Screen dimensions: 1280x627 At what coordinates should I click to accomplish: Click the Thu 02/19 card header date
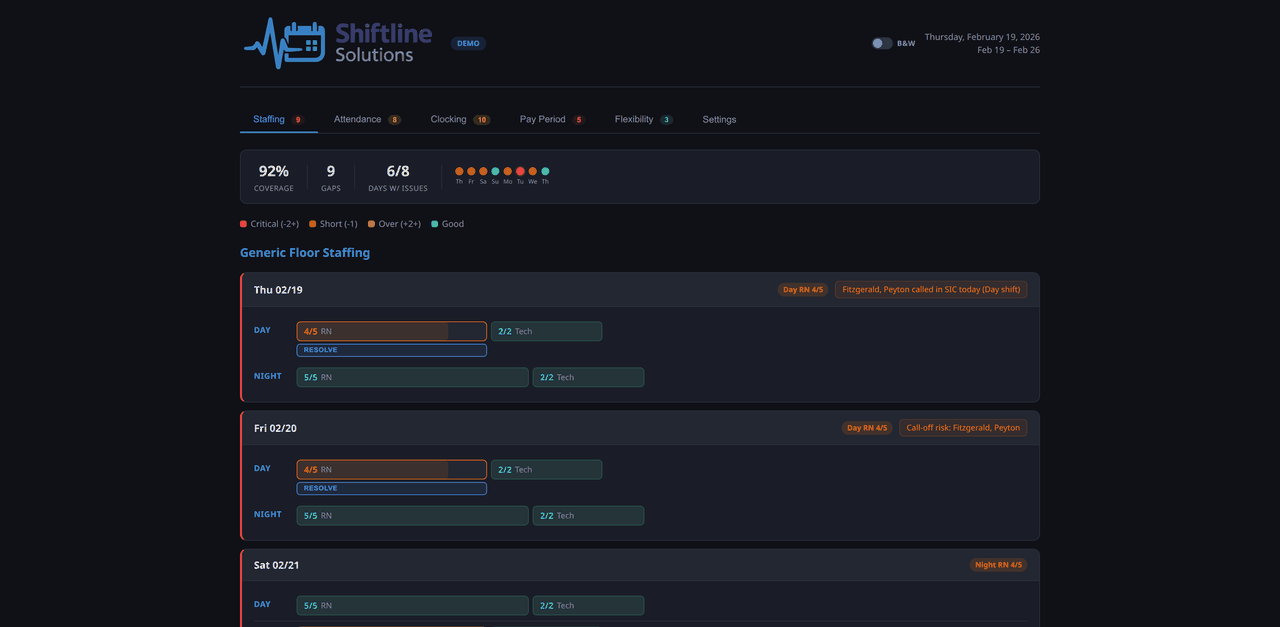pyautogui.click(x=278, y=290)
